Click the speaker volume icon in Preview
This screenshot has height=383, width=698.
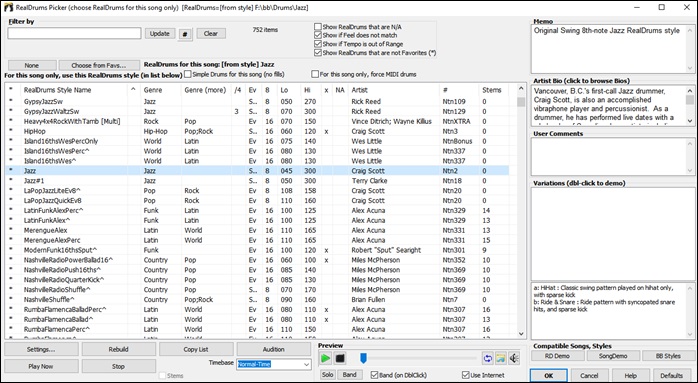514,358
